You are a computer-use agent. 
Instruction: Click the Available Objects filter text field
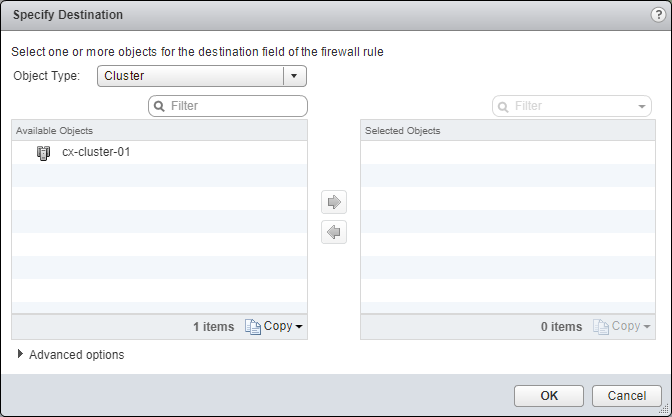(235, 105)
